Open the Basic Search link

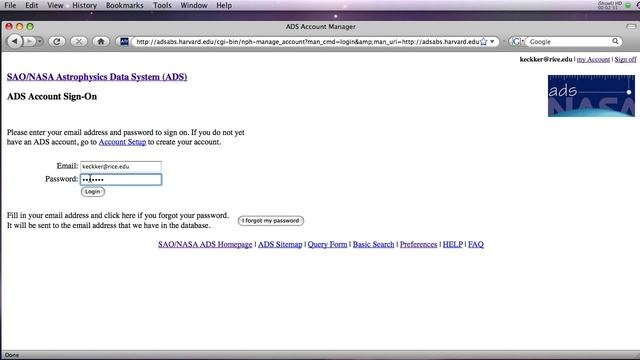click(373, 244)
